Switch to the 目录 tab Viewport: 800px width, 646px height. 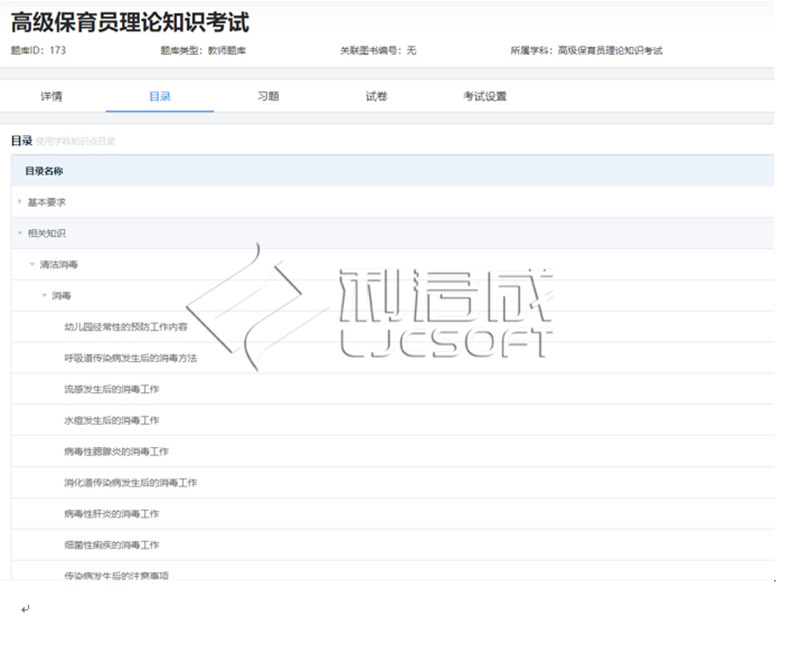160,96
